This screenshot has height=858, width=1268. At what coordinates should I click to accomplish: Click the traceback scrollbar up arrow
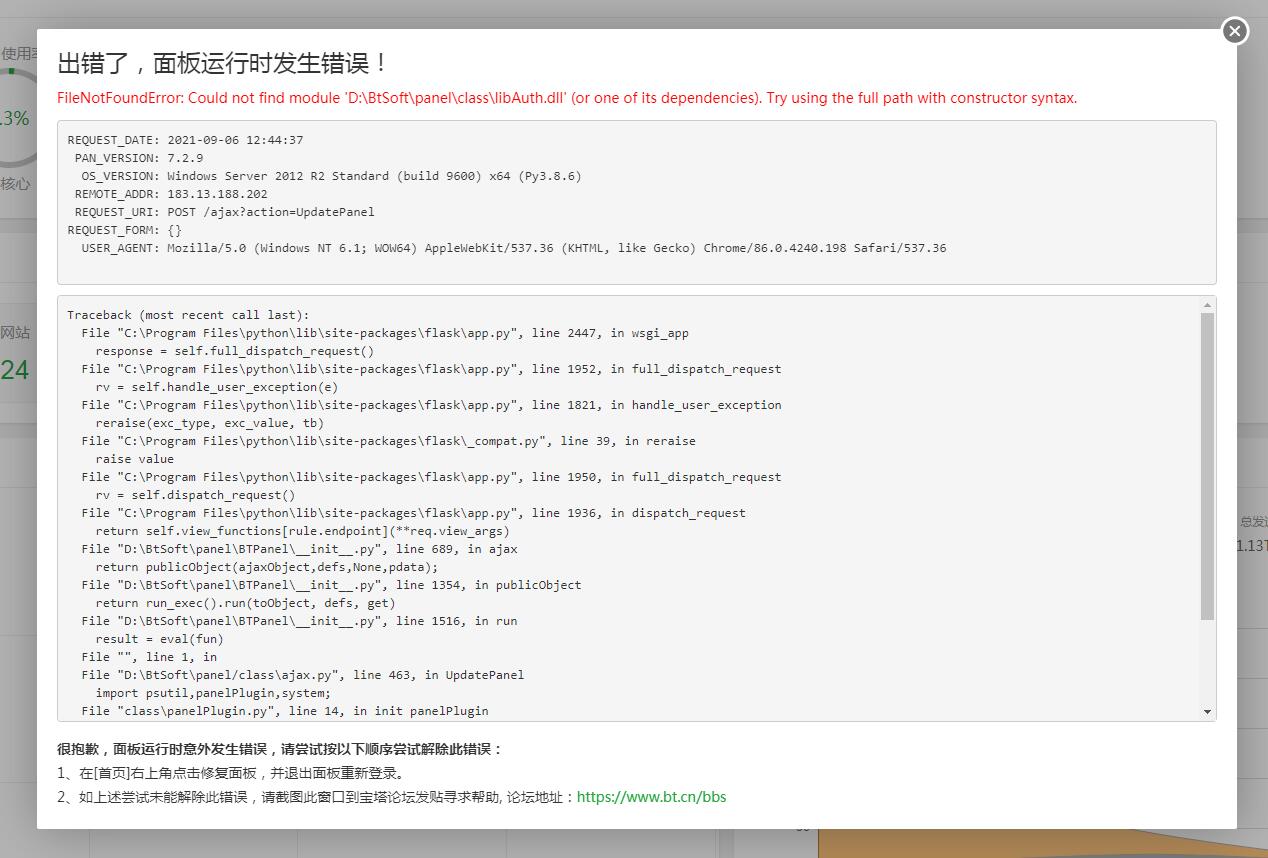(1207, 305)
